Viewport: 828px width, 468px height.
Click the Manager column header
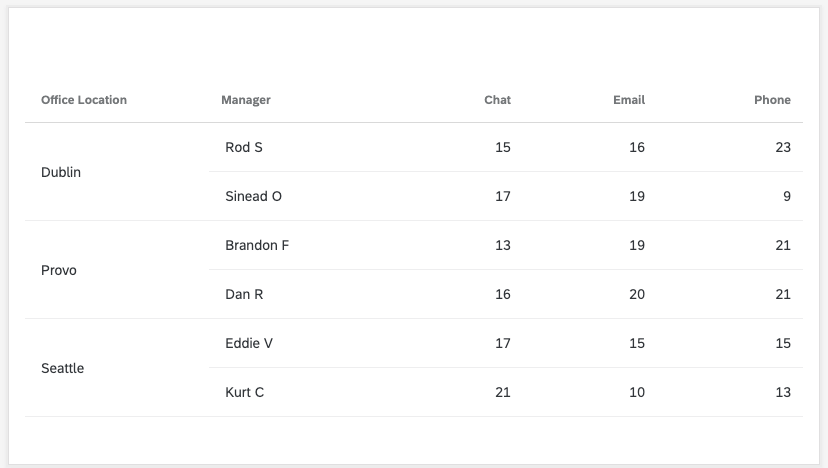246,100
